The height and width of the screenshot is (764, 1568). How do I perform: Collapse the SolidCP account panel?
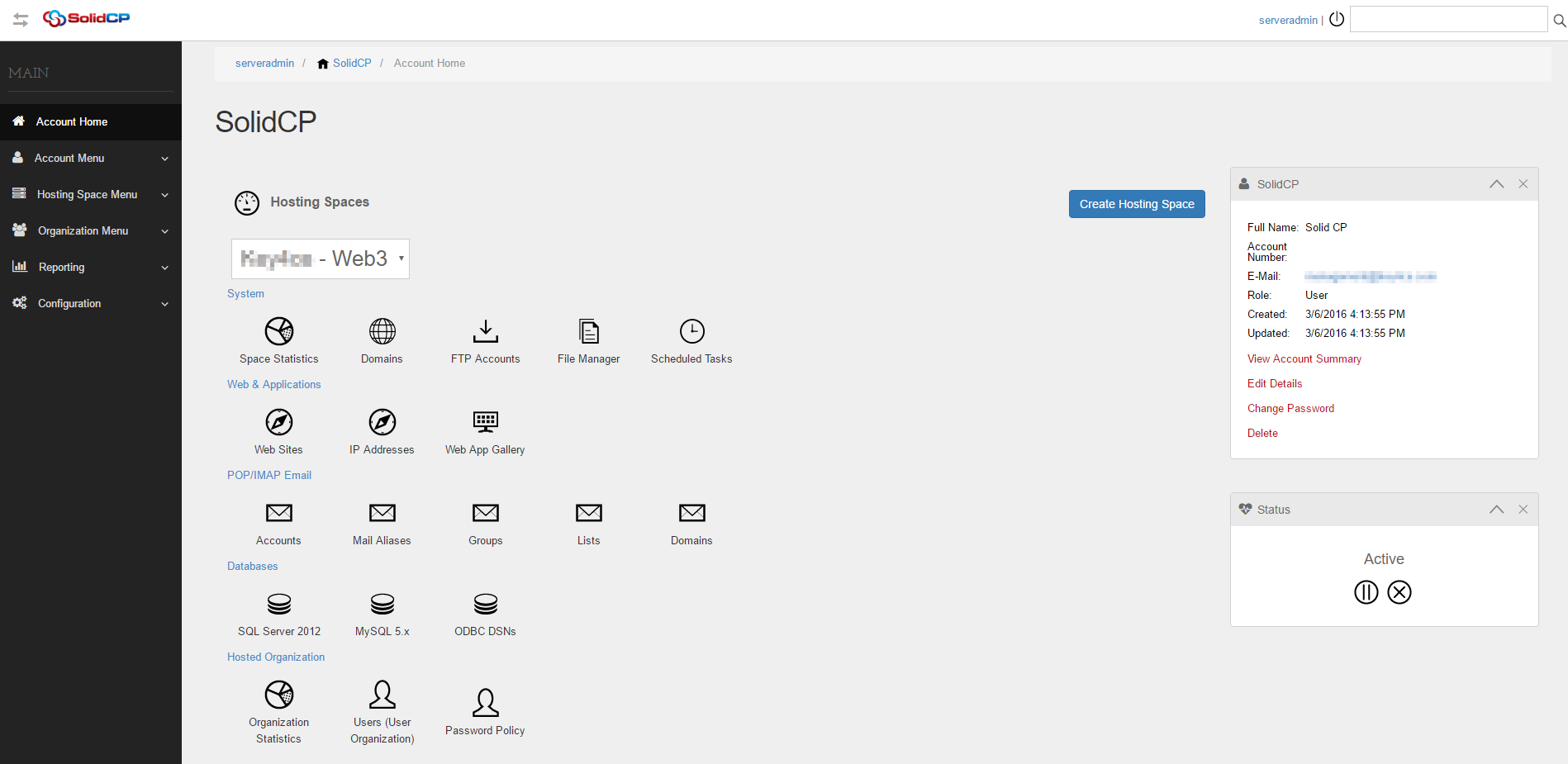(x=1496, y=184)
